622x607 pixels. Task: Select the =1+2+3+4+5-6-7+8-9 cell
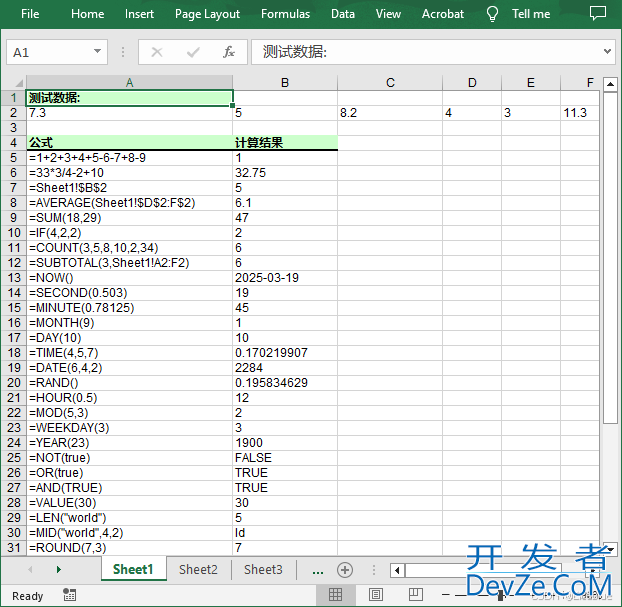point(129,158)
